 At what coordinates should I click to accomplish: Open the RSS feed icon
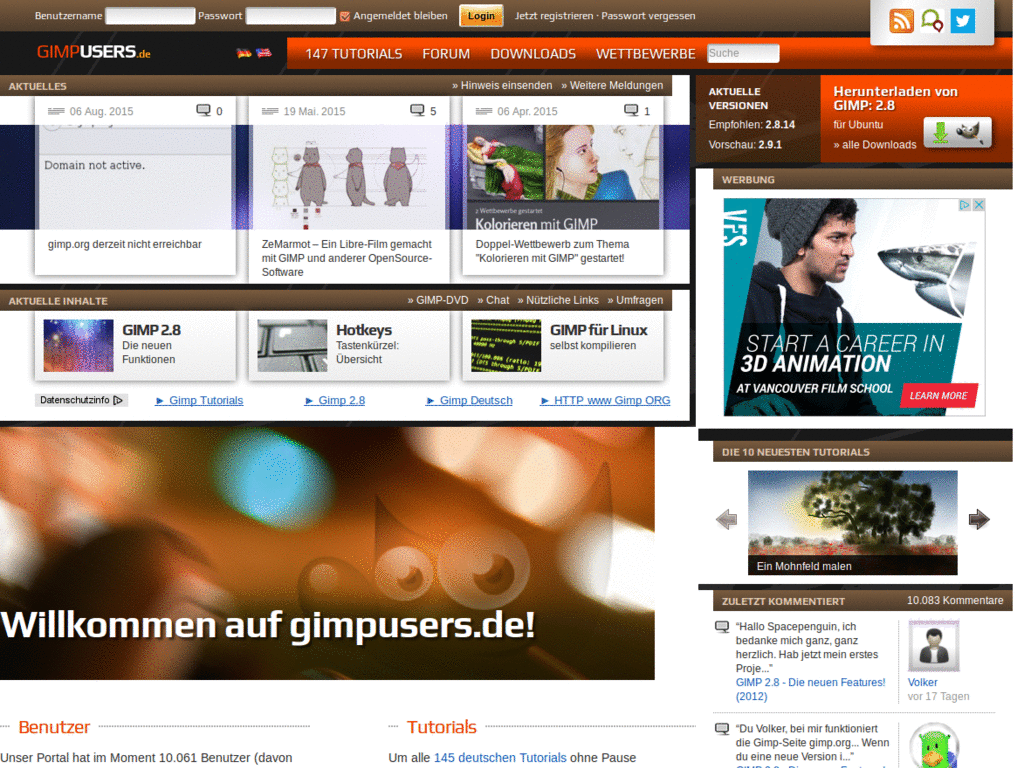901,21
